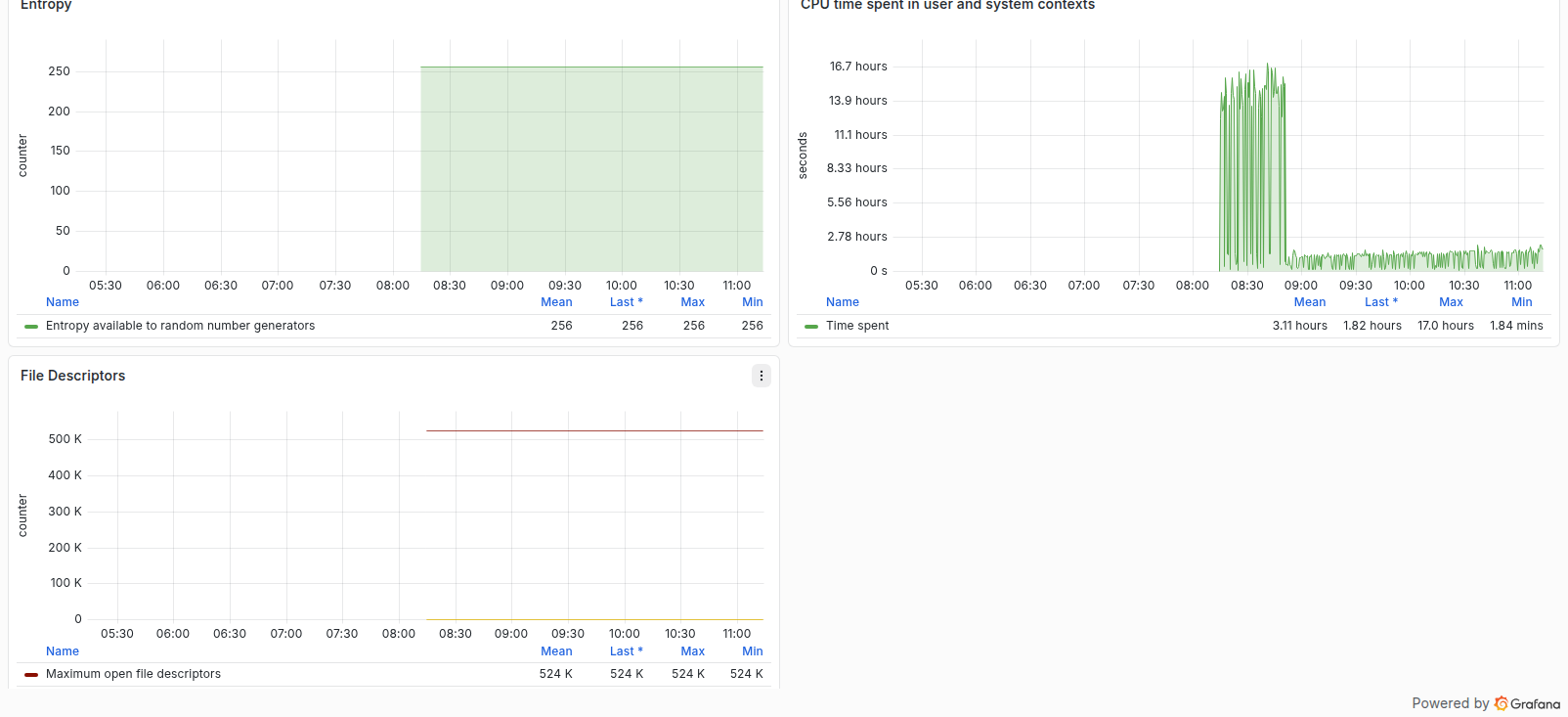The height and width of the screenshot is (717, 1568).
Task: Click the Entropy panel title
Action: (46, 5)
